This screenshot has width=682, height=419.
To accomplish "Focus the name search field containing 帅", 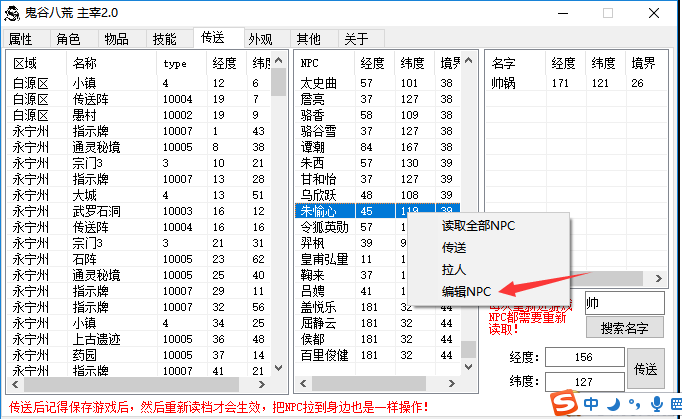I will point(625,303).
